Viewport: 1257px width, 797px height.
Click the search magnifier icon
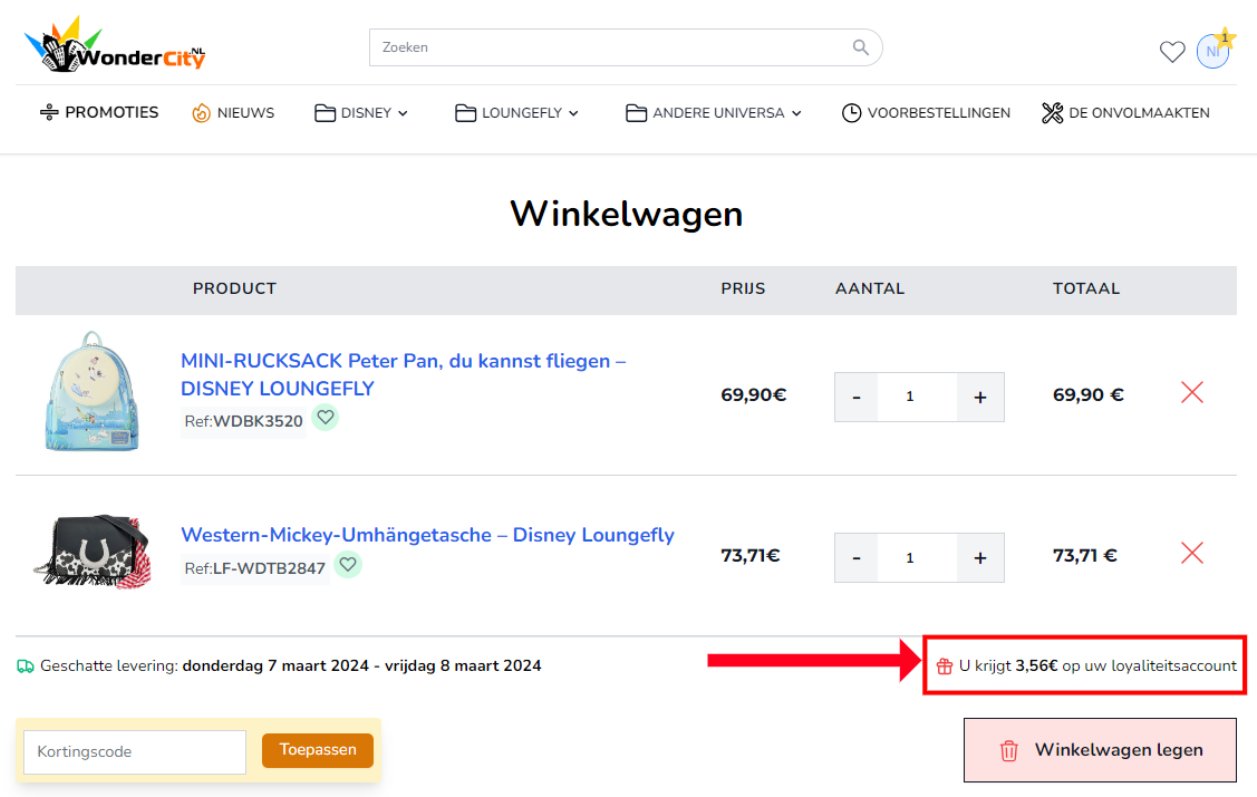tap(860, 47)
